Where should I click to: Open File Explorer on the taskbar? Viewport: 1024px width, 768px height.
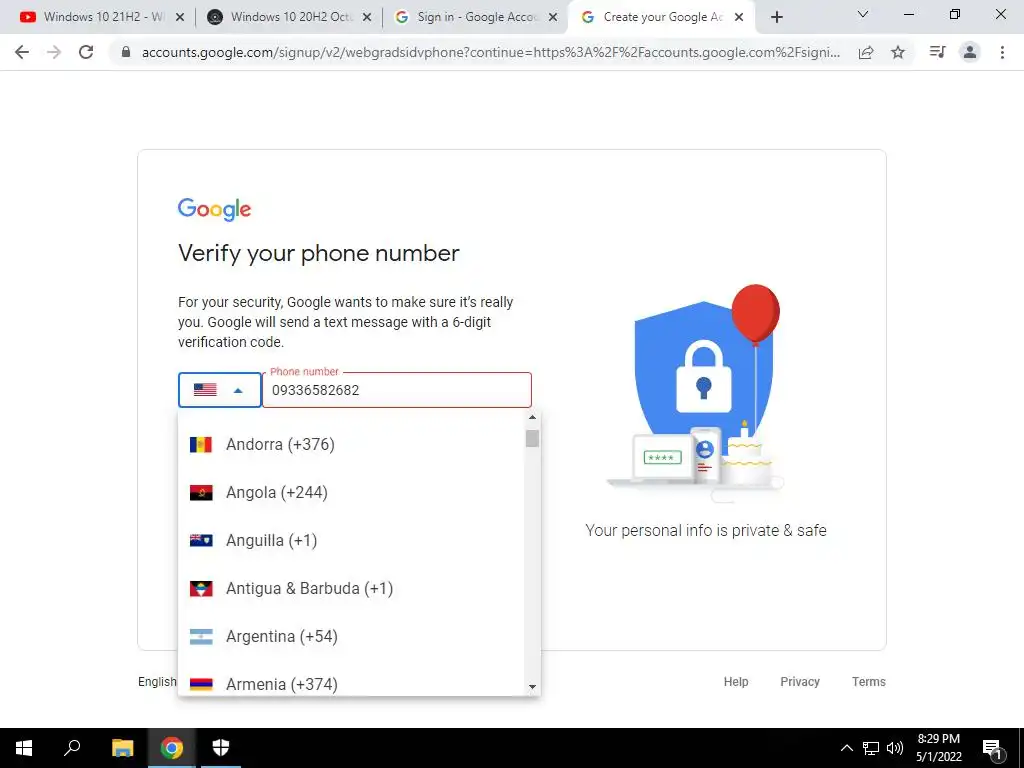[x=122, y=747]
